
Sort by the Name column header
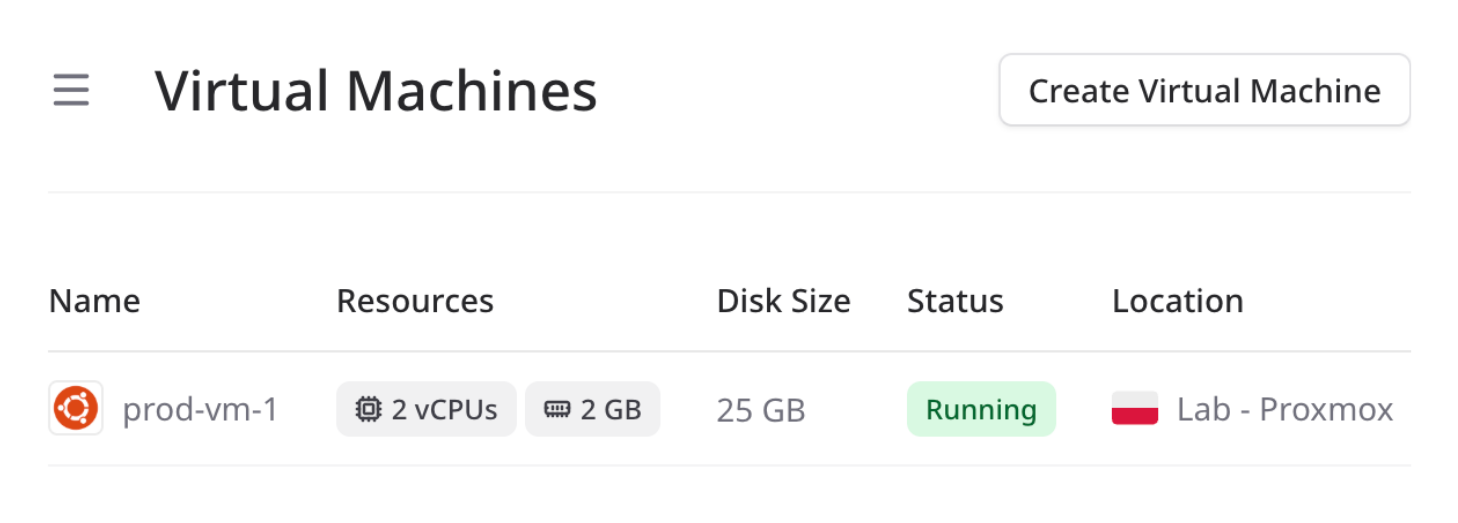point(95,301)
